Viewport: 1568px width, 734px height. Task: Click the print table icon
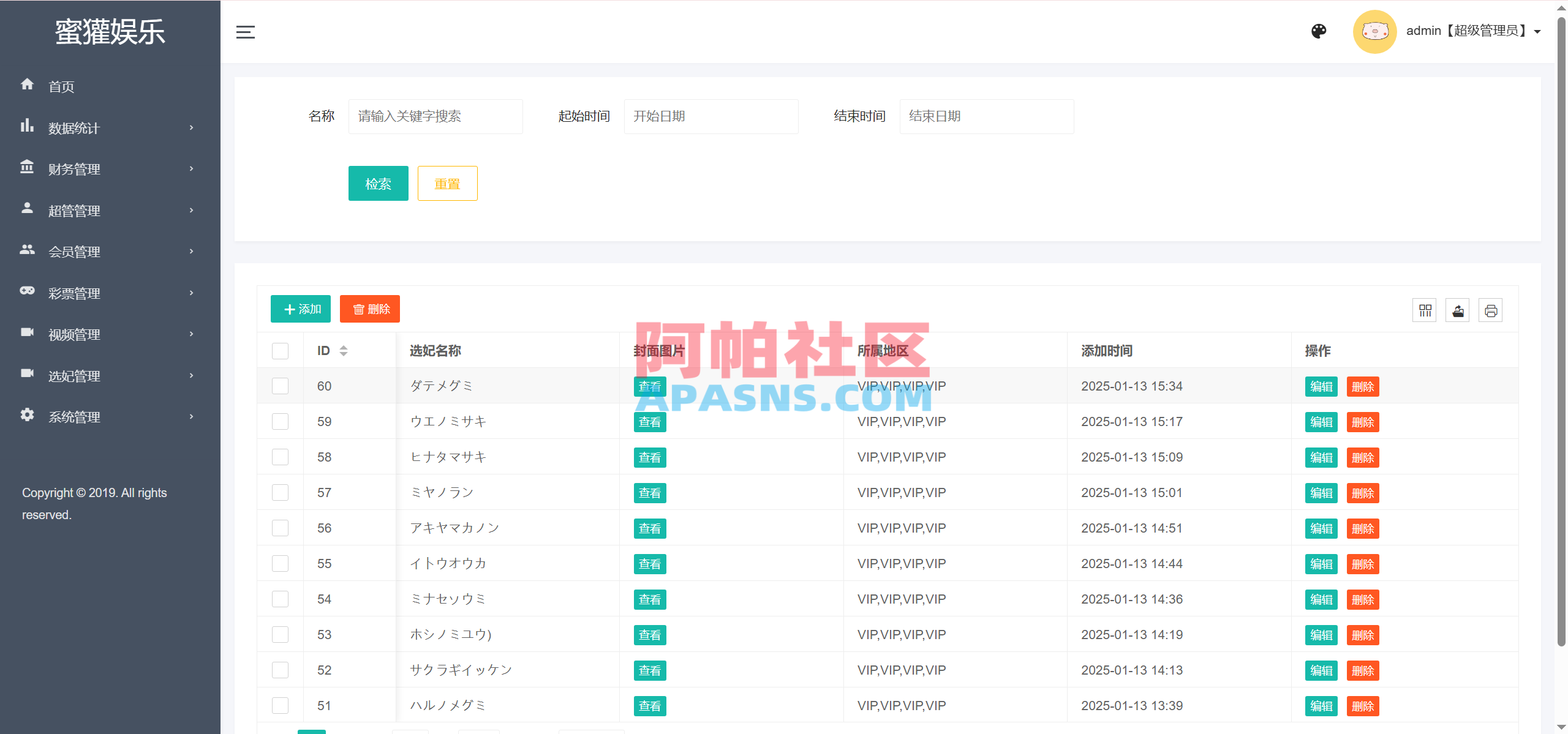click(x=1491, y=310)
